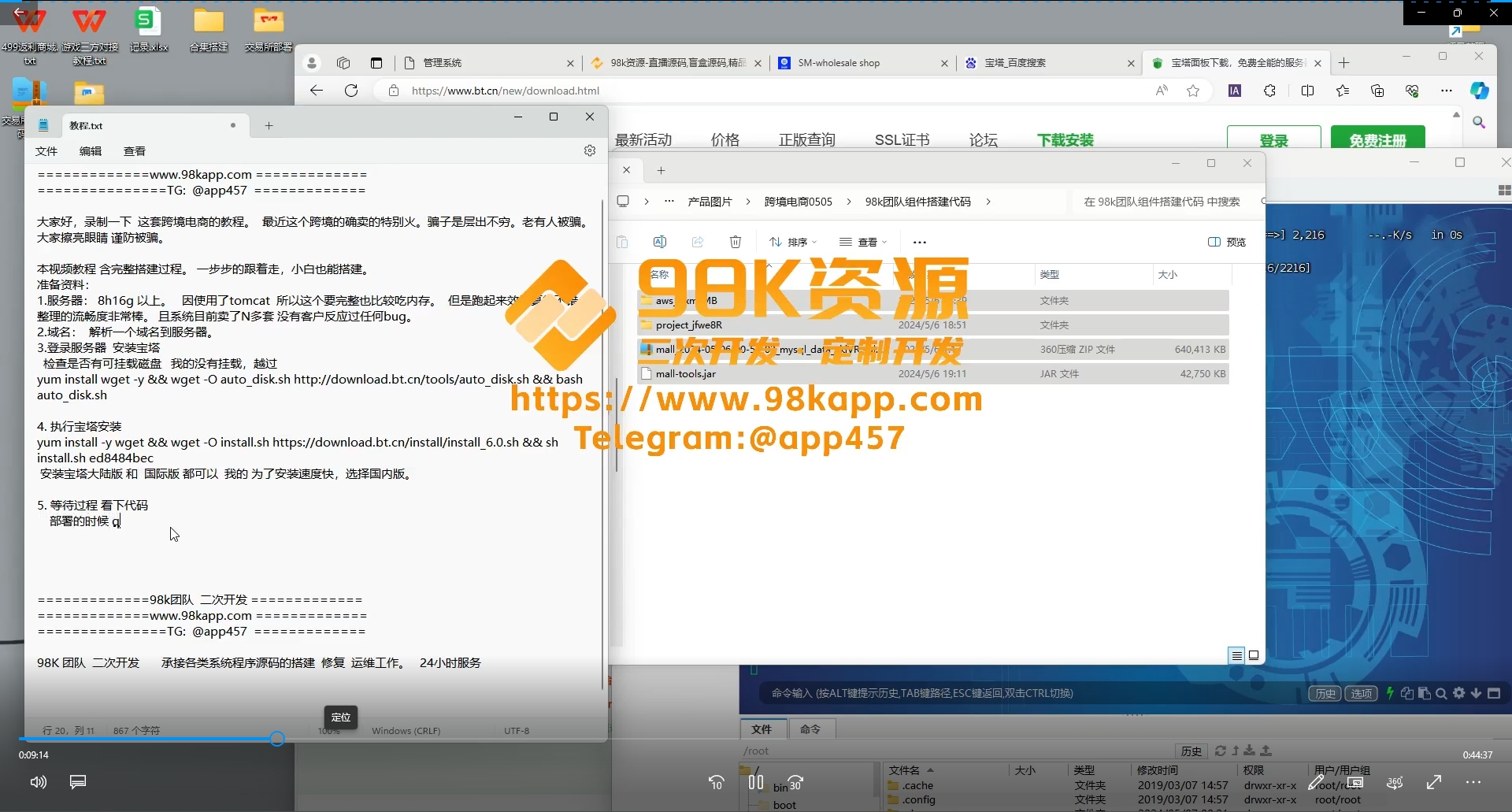Open the browser profile icon
Screen dimensions: 1512x812
312,63
